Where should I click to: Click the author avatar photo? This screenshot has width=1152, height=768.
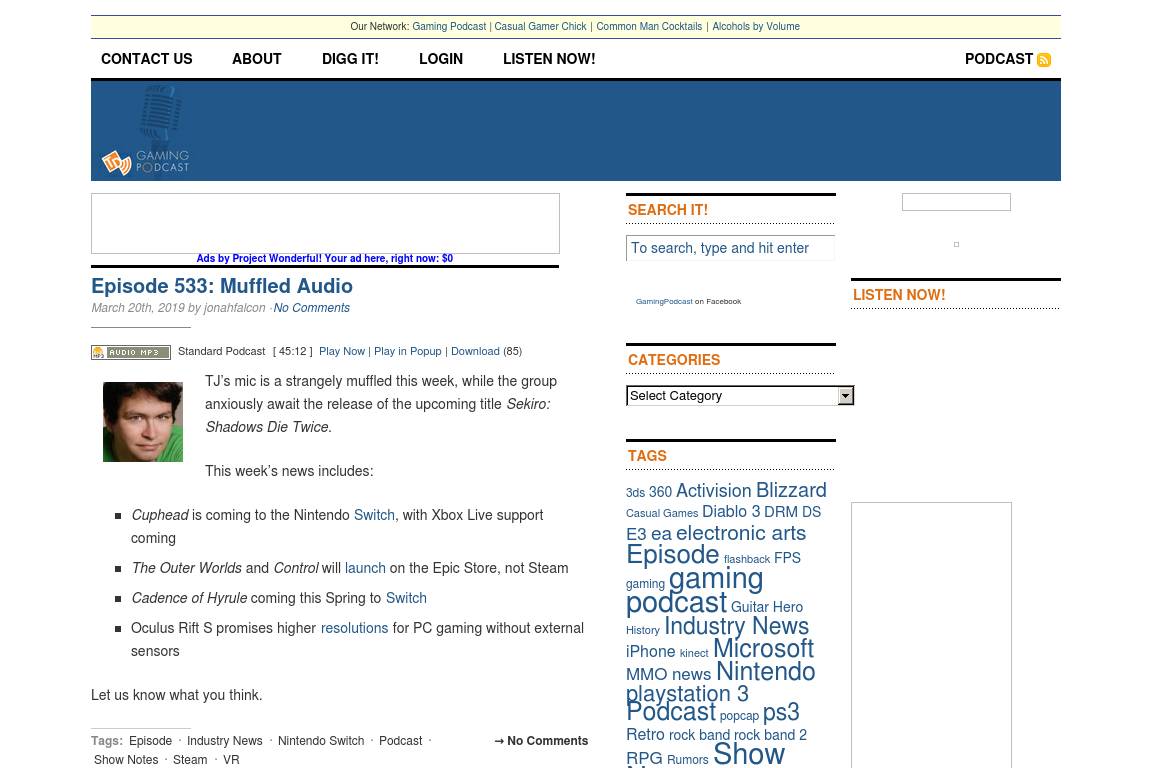(143, 422)
